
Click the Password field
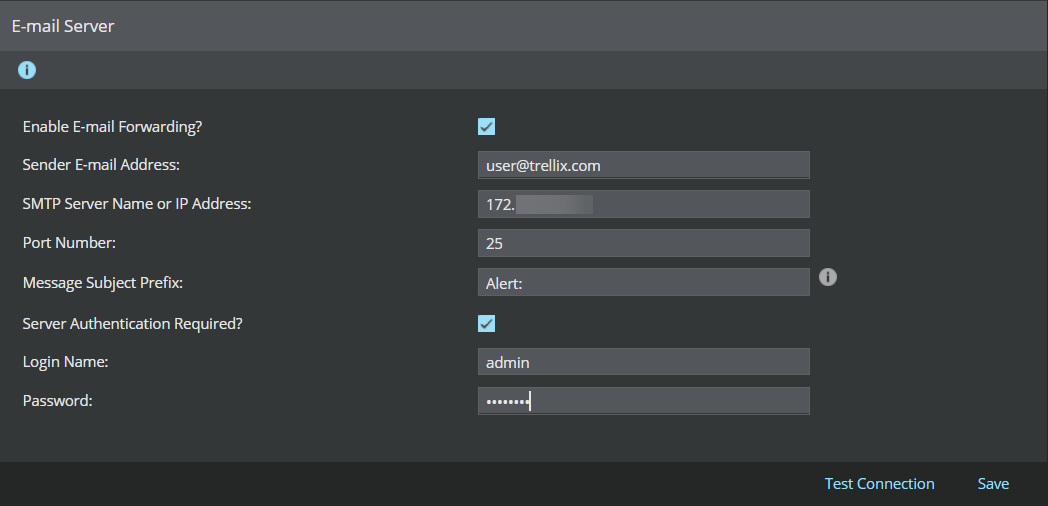click(644, 401)
